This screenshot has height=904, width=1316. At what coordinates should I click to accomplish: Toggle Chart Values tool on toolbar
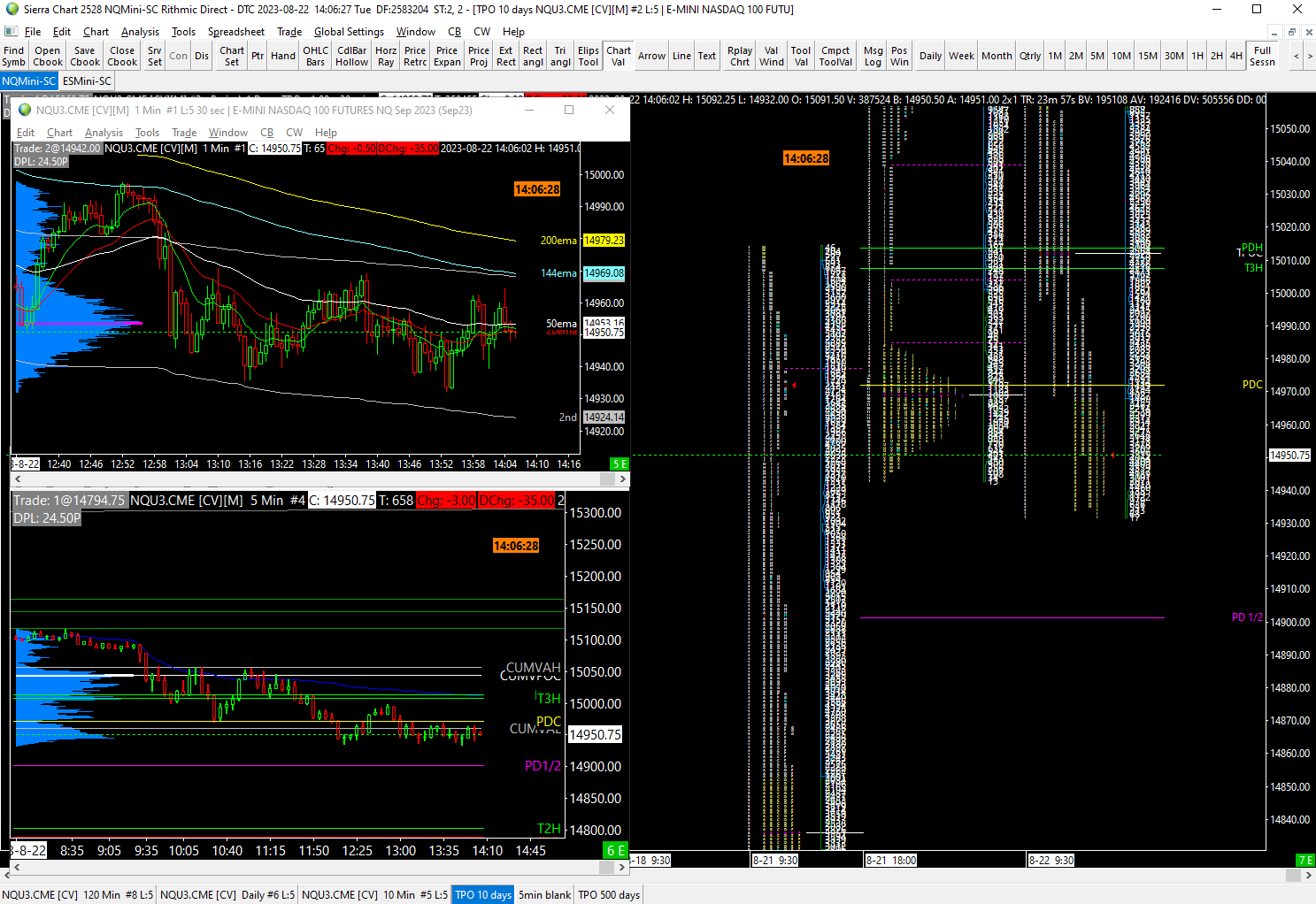pos(619,56)
